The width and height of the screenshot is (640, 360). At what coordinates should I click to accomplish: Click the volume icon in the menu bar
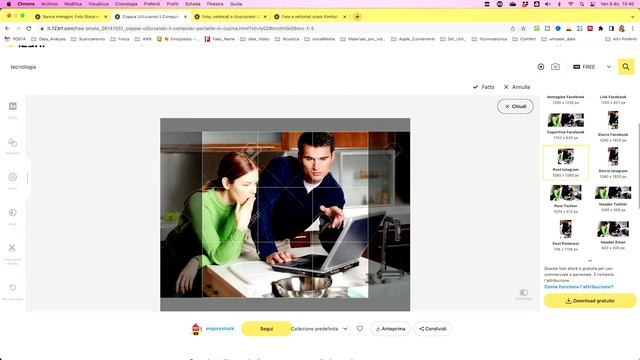pos(548,4)
